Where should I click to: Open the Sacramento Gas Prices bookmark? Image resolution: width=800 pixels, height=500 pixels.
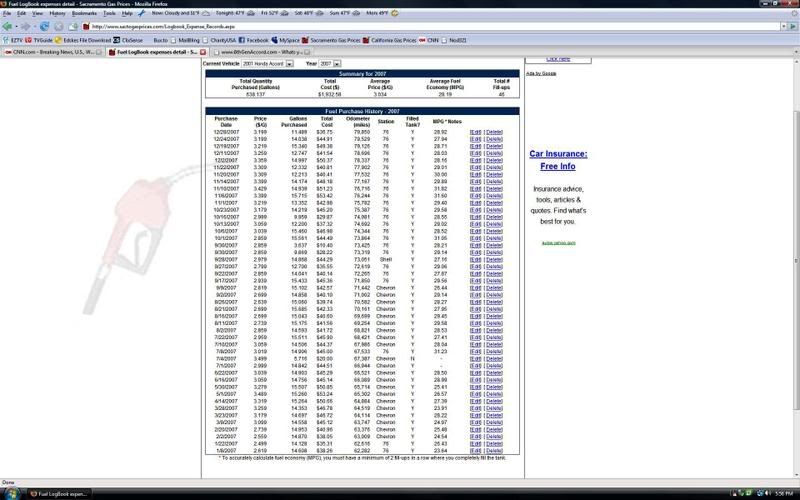click(331, 40)
